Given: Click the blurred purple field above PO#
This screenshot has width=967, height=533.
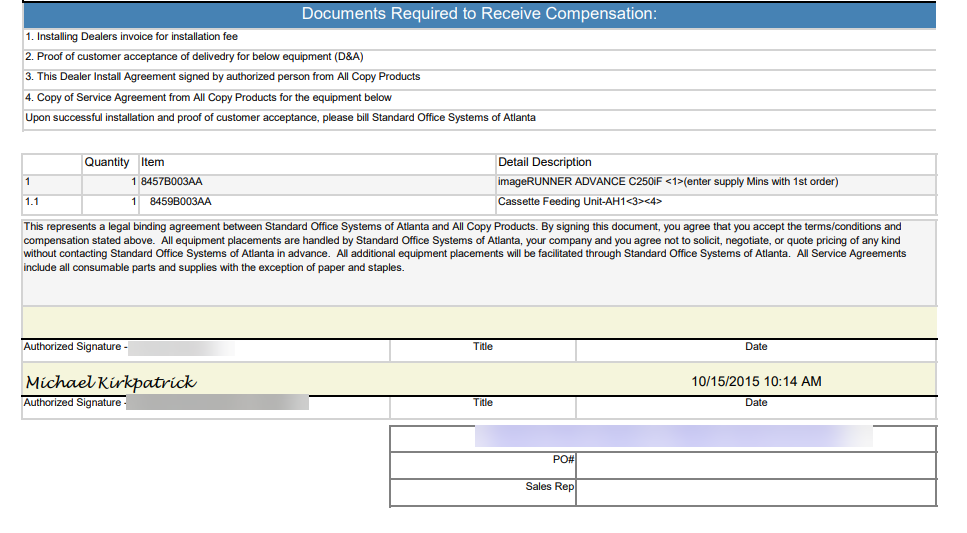Looking at the screenshot, I should click(x=673, y=436).
